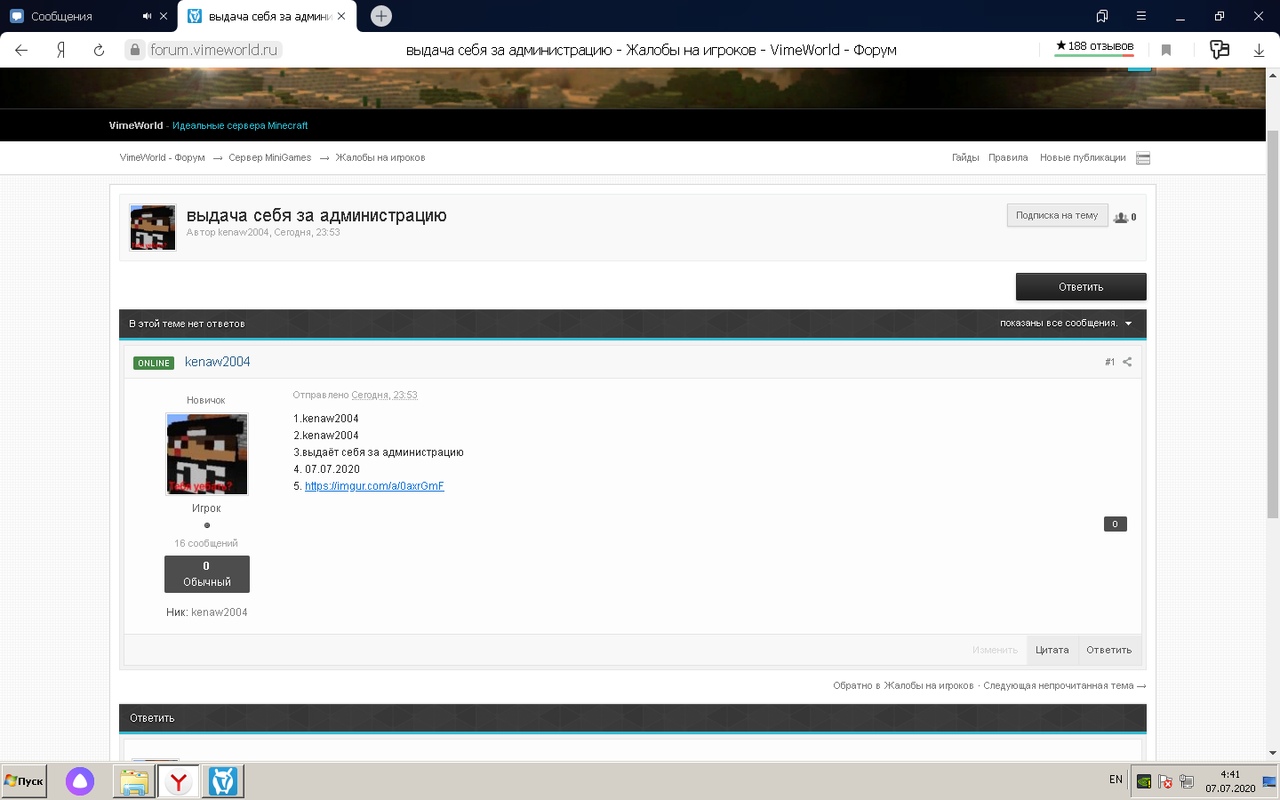Open the Правила menu link
This screenshot has width=1280, height=800.
coord(1008,158)
